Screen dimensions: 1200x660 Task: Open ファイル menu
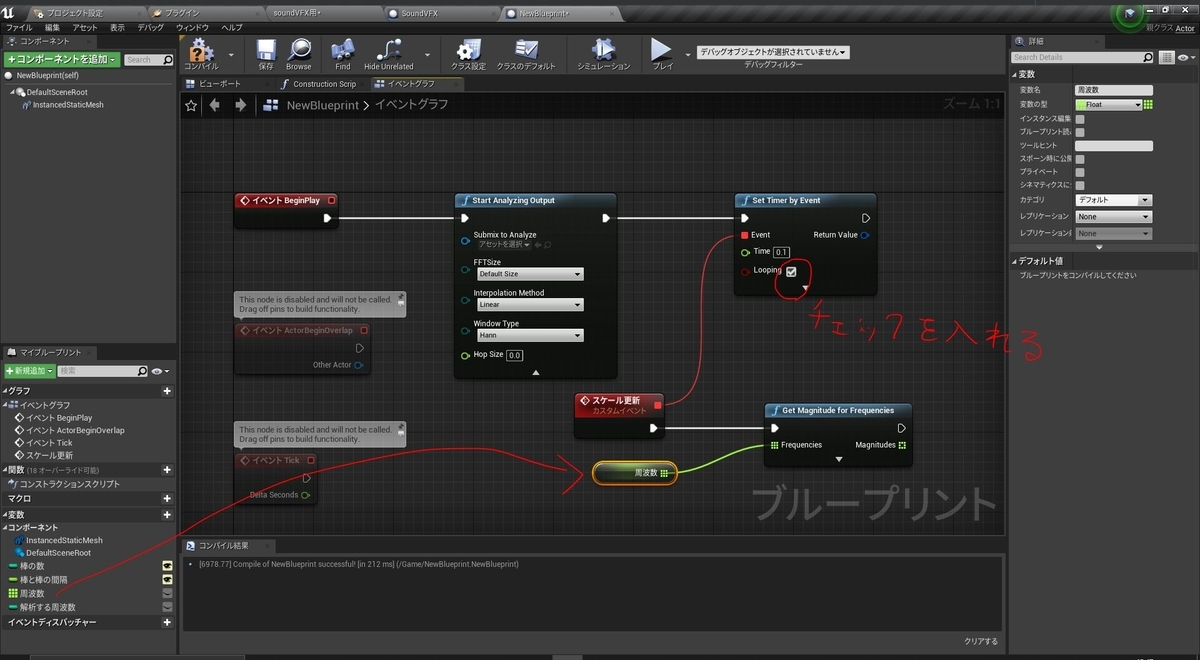(x=20, y=28)
